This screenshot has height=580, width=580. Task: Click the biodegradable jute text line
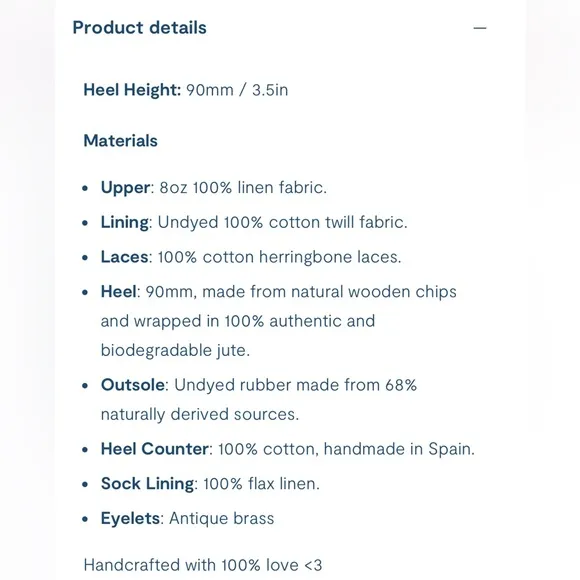point(175,351)
